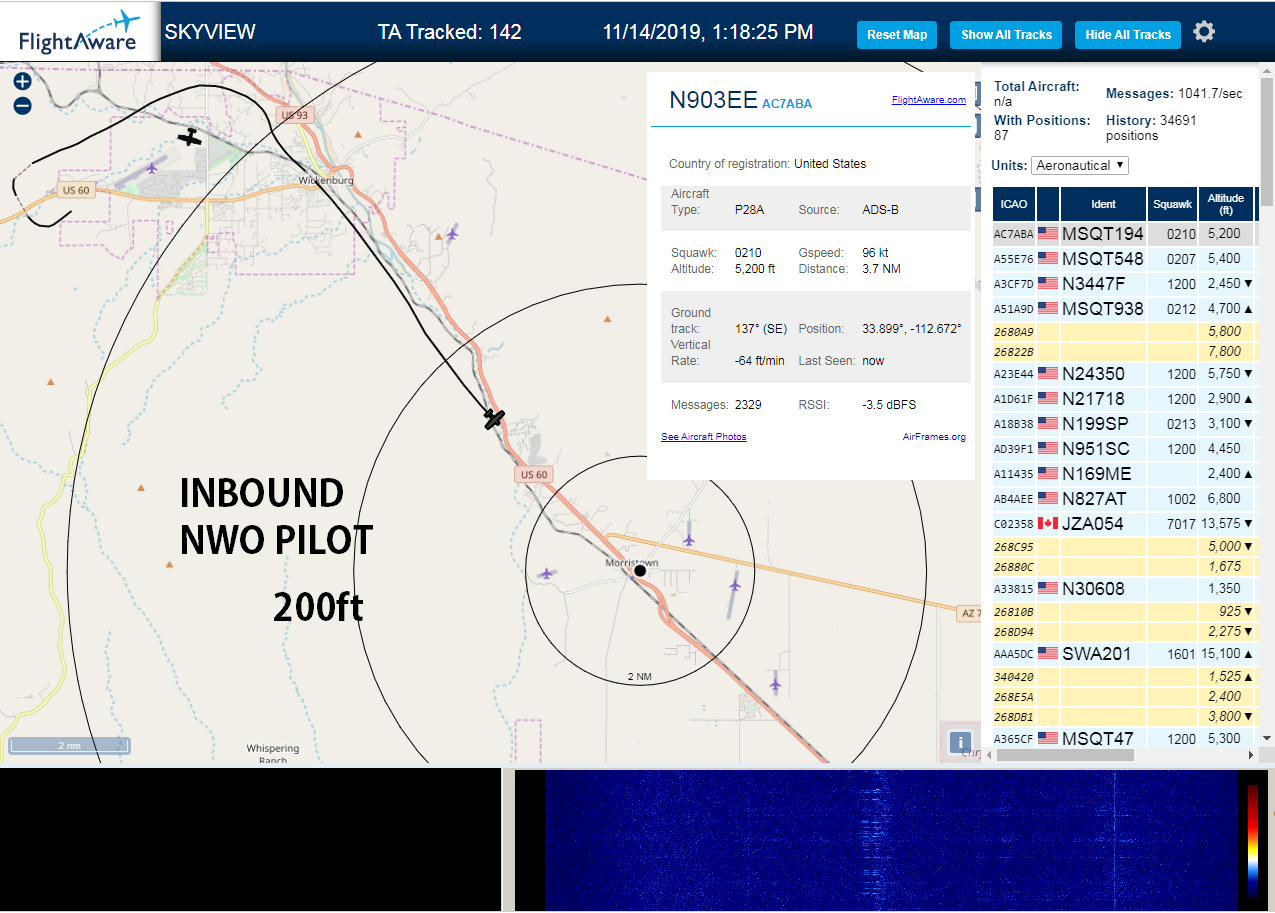
Task: Click the table's horizontal scrollbar thumb
Action: [x=1065, y=755]
